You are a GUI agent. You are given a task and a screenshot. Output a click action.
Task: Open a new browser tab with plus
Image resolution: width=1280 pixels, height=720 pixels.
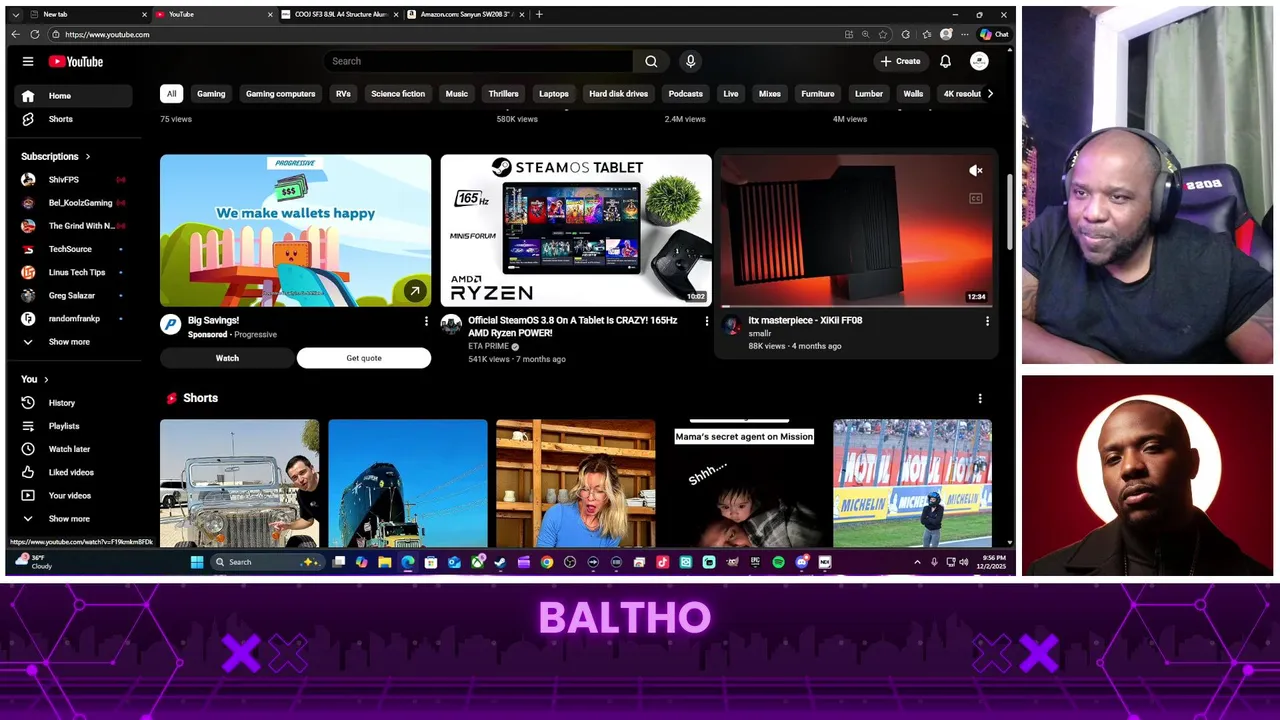(x=539, y=14)
